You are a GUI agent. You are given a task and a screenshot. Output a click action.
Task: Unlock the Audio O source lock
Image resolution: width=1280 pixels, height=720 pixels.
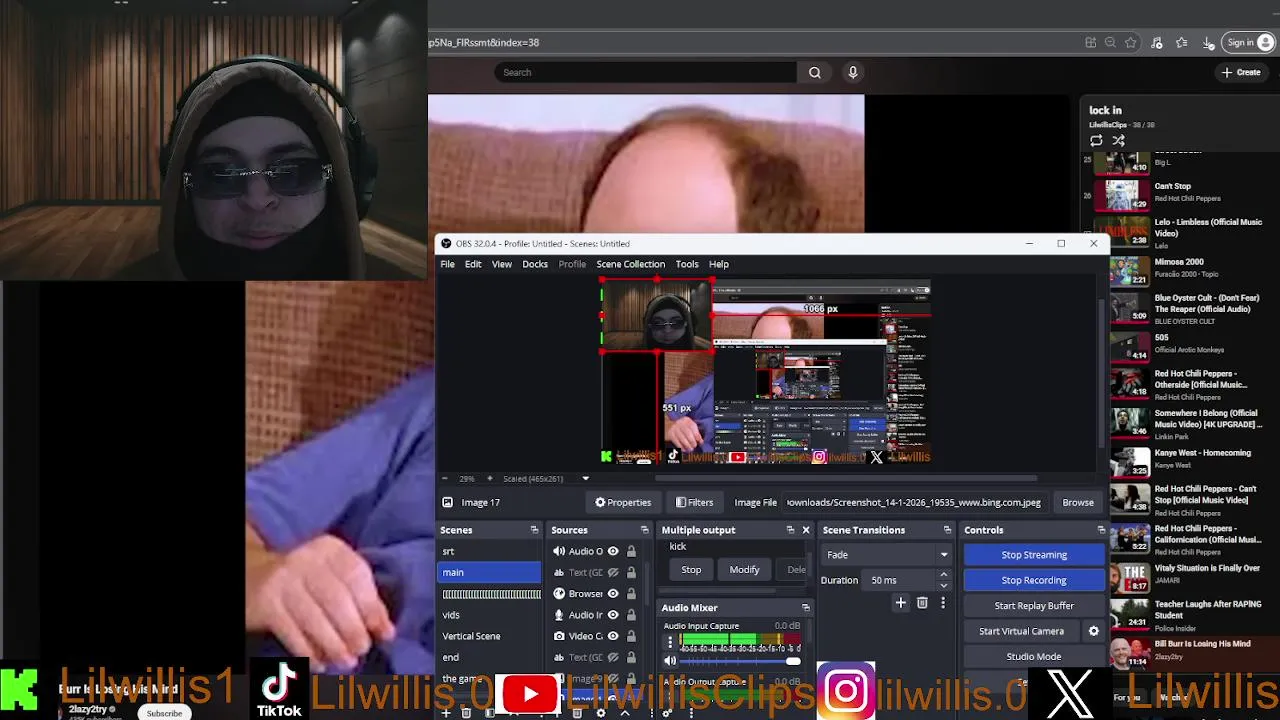[631, 551]
